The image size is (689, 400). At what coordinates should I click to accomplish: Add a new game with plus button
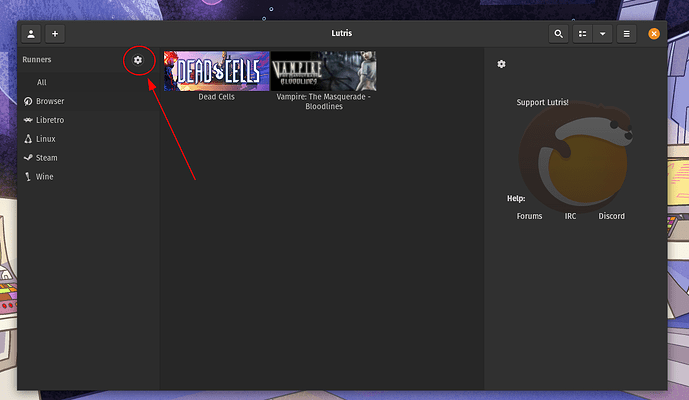[x=55, y=34]
